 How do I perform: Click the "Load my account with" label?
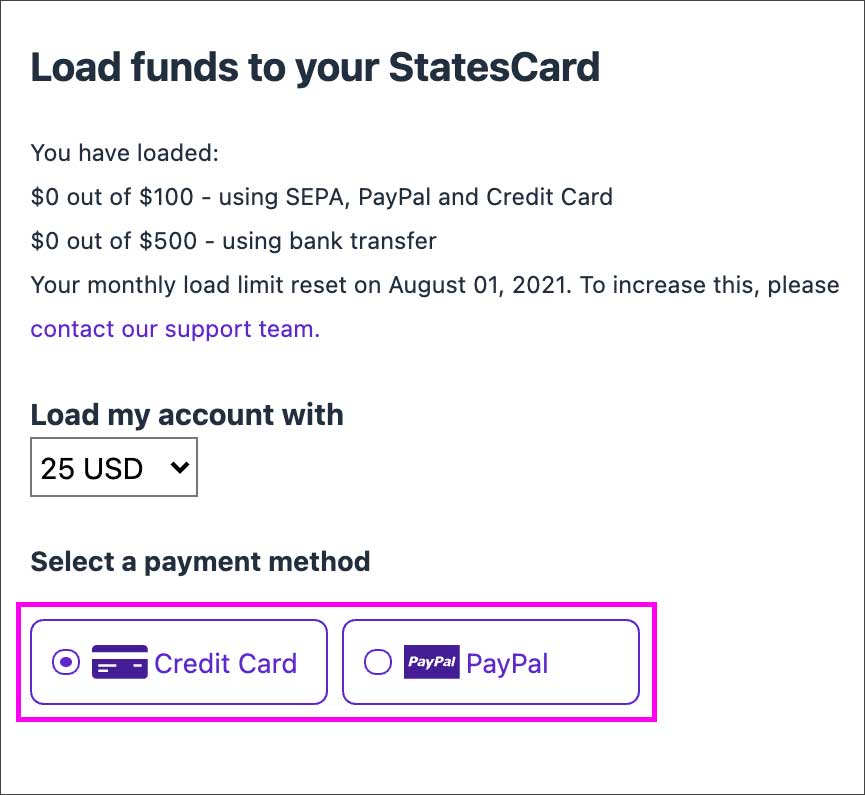(187, 415)
